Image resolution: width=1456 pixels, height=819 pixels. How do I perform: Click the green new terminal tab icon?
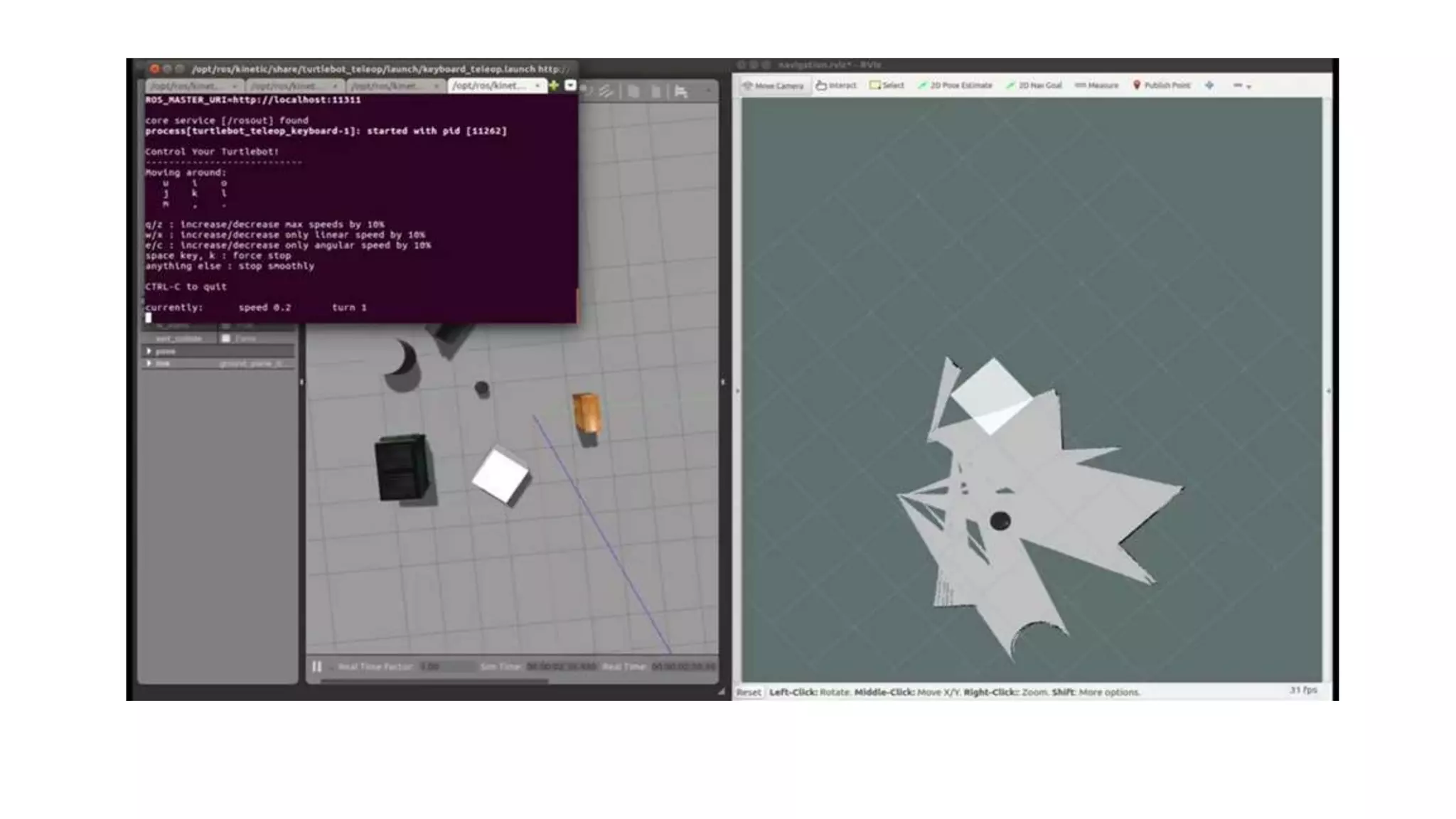coord(554,85)
